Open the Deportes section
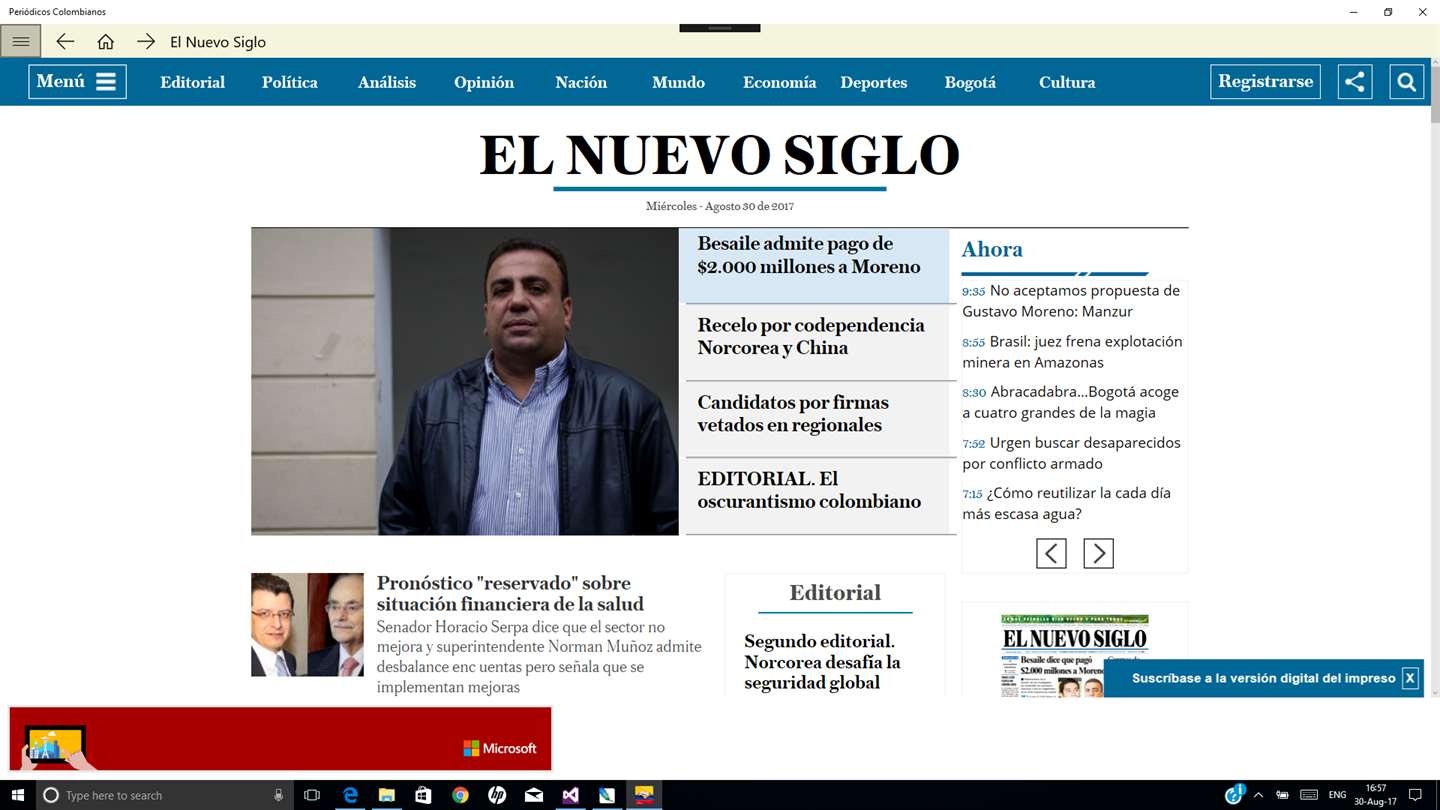The image size is (1440, 810). [873, 82]
